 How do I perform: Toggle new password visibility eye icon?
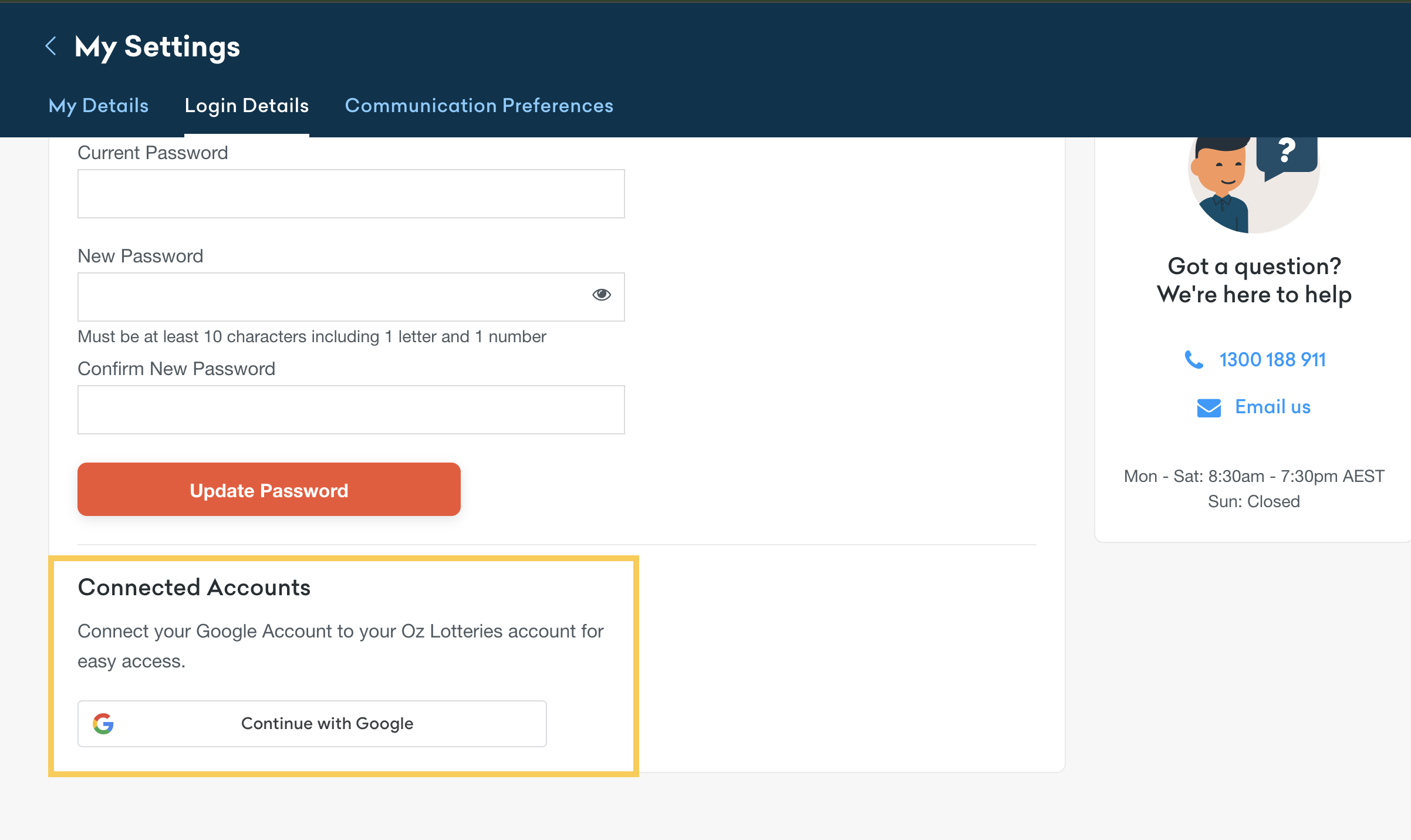click(x=601, y=295)
